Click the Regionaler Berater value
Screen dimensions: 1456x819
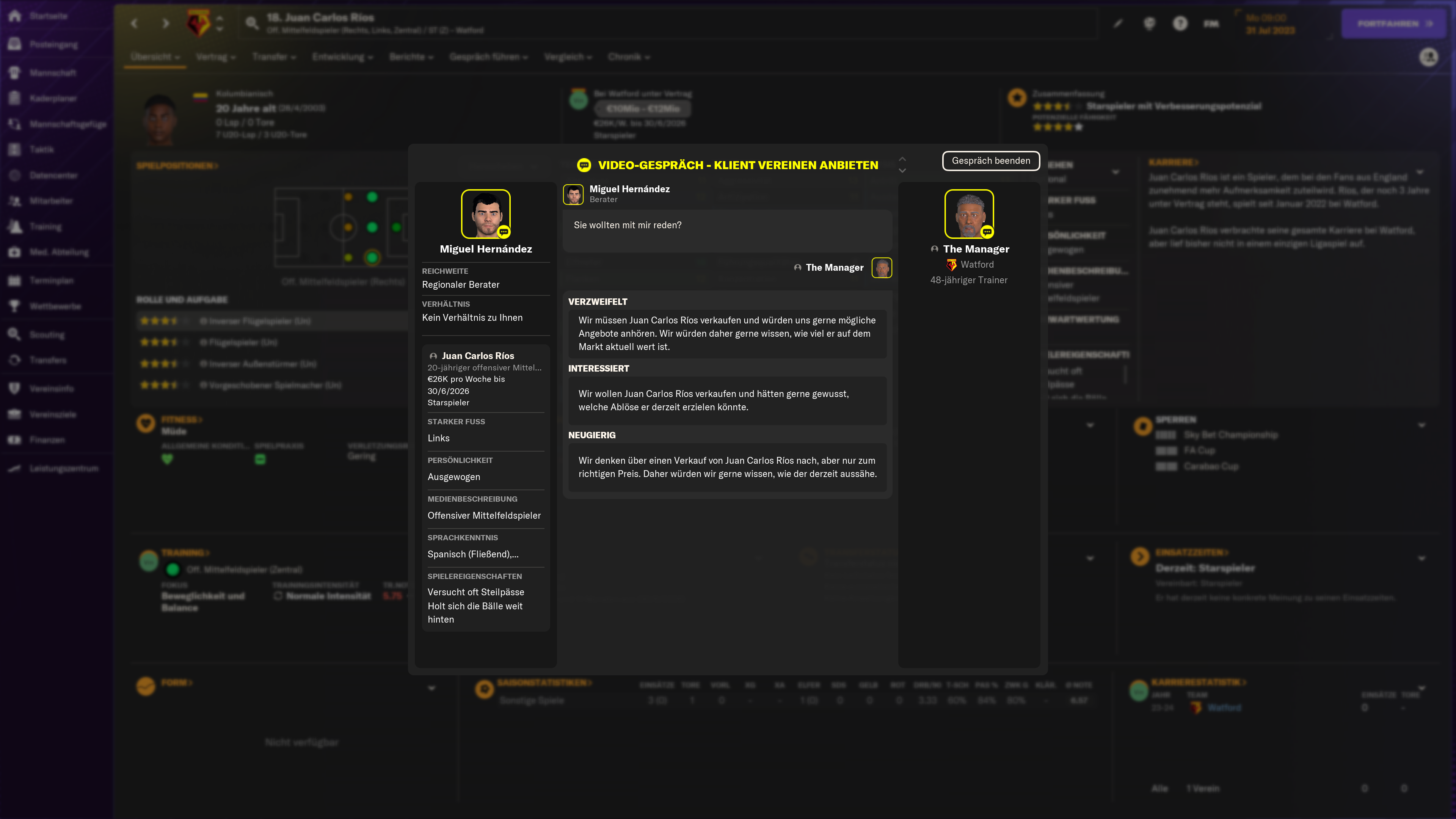point(461,284)
